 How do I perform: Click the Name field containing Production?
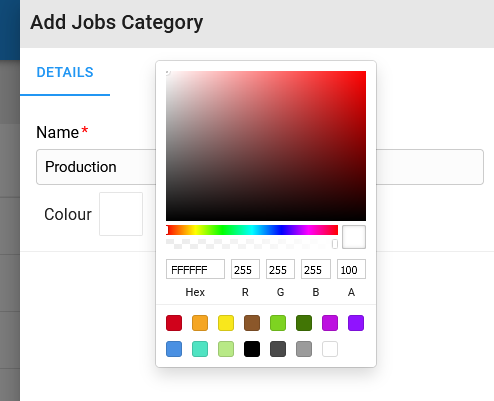pyautogui.click(x=260, y=167)
